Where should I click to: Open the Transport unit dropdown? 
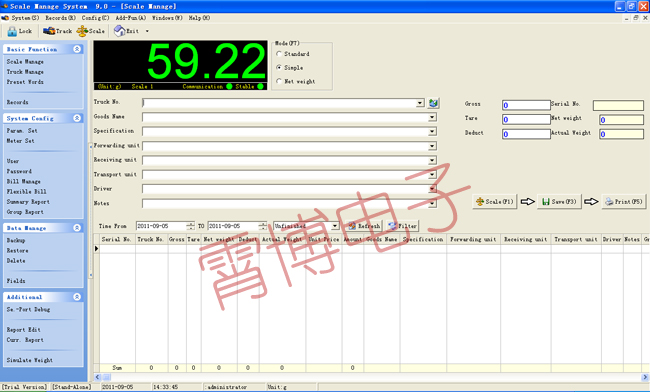pyautogui.click(x=432, y=174)
